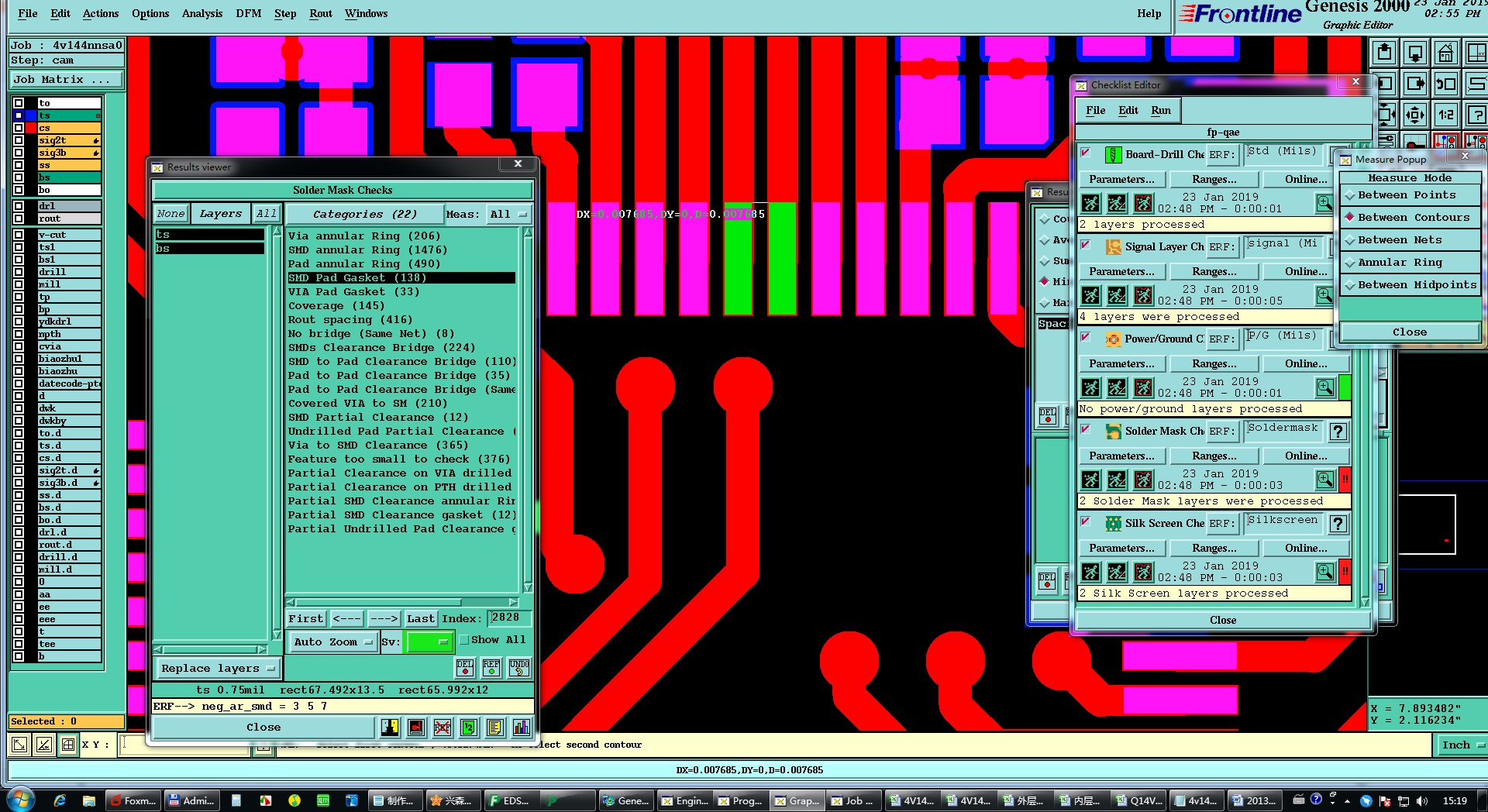
Task: Open the Job Matrix ... button
Action: [67, 80]
